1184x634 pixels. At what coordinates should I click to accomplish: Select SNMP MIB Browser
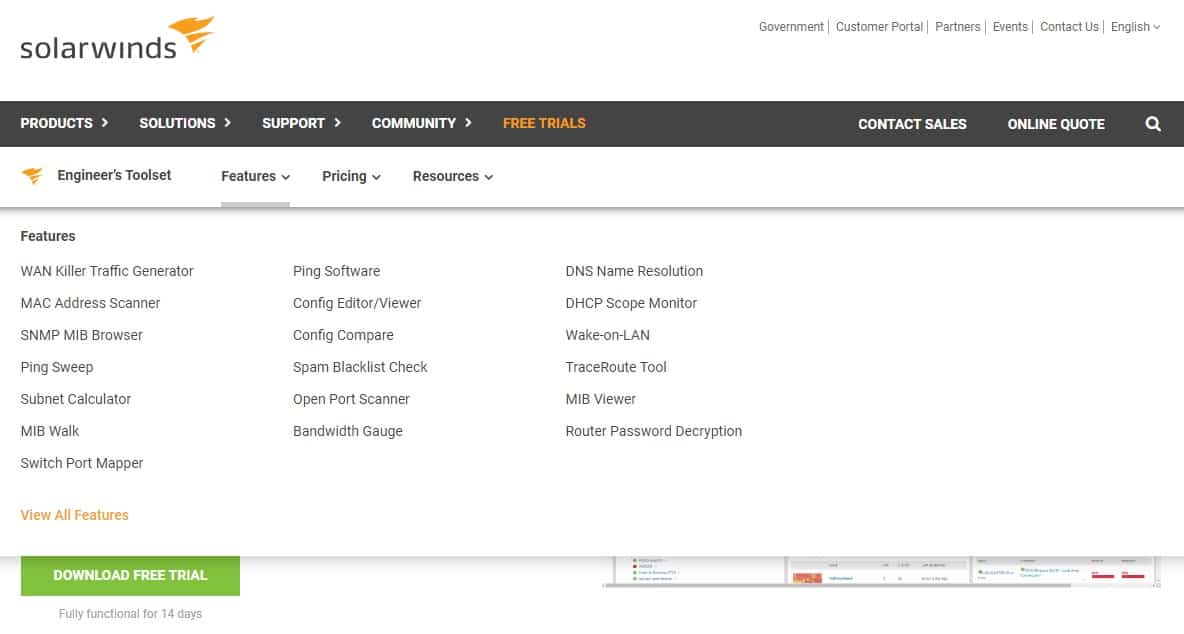[82, 335]
